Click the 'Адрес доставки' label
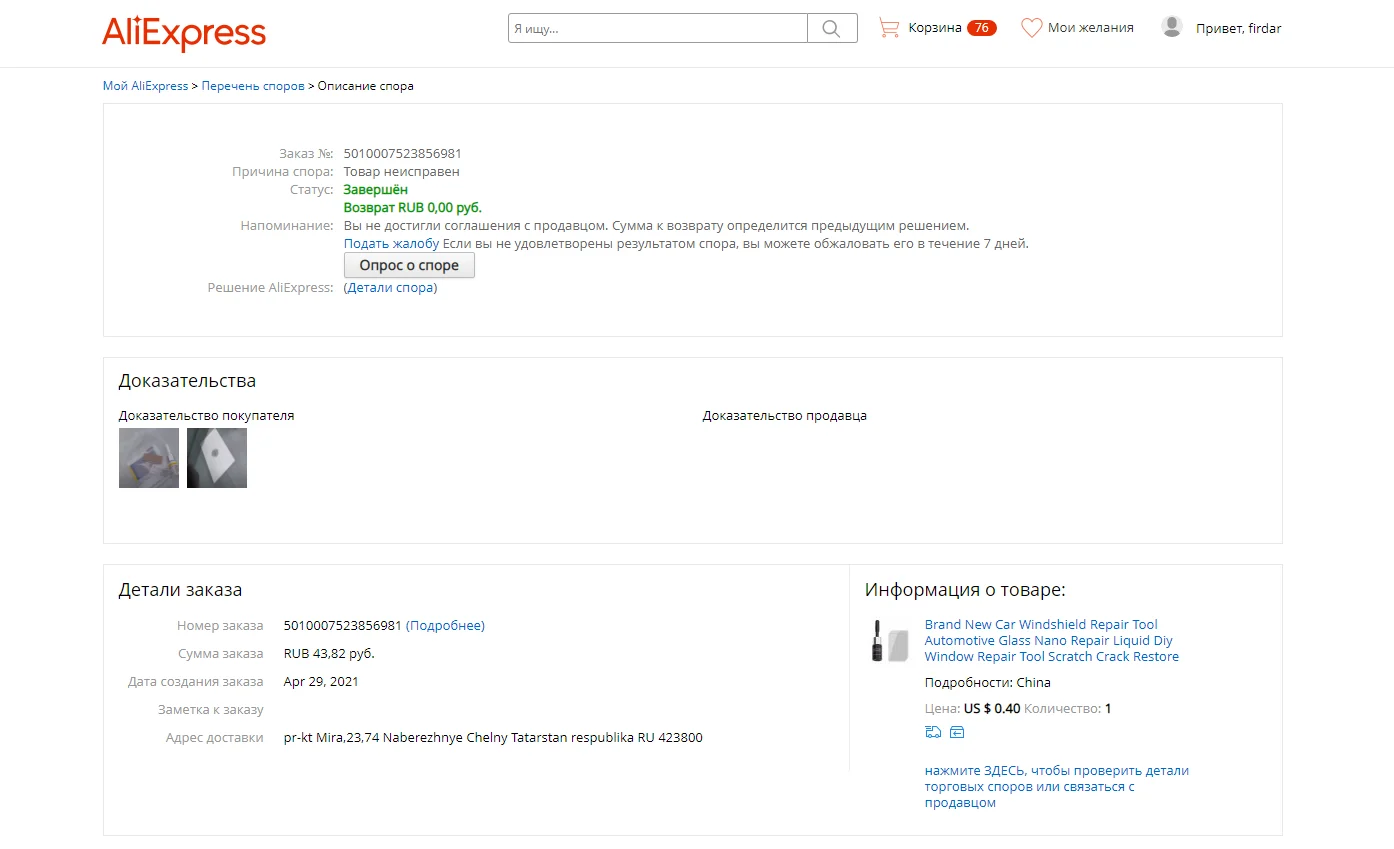The width and height of the screenshot is (1394, 849). 215,738
